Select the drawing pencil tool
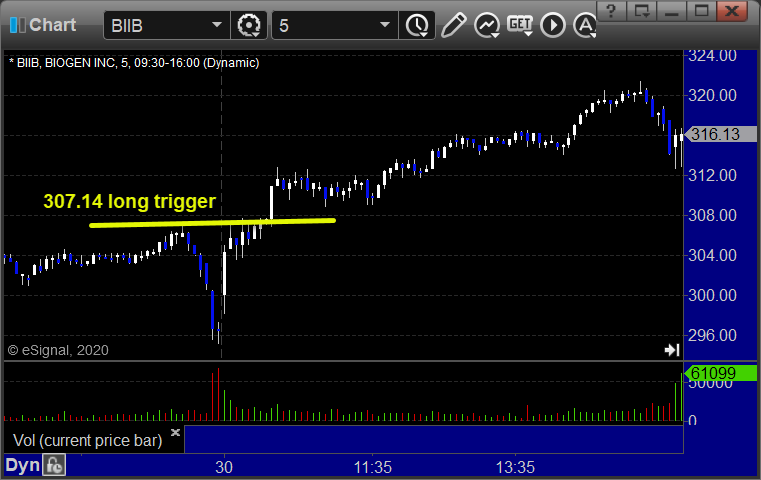Screen dimensions: 761x480 click(x=454, y=25)
